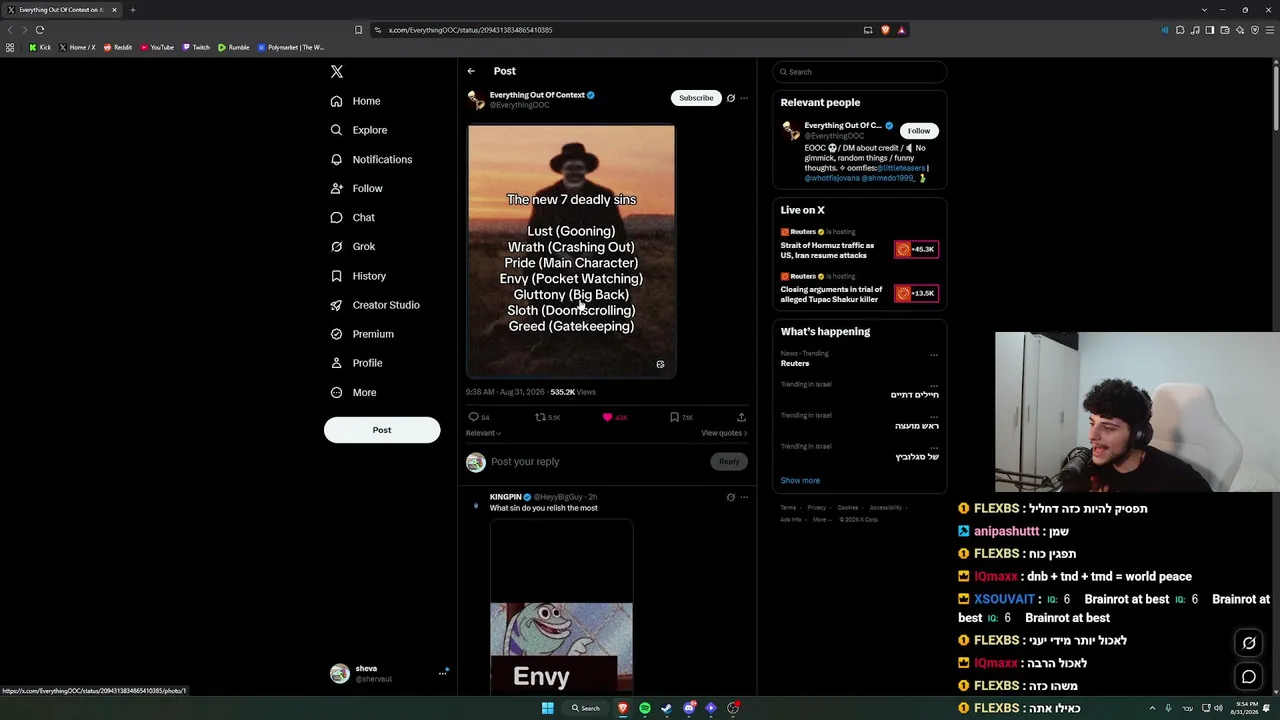Reload the page in the browser
The width and height of the screenshot is (1280, 720).
click(x=39, y=30)
